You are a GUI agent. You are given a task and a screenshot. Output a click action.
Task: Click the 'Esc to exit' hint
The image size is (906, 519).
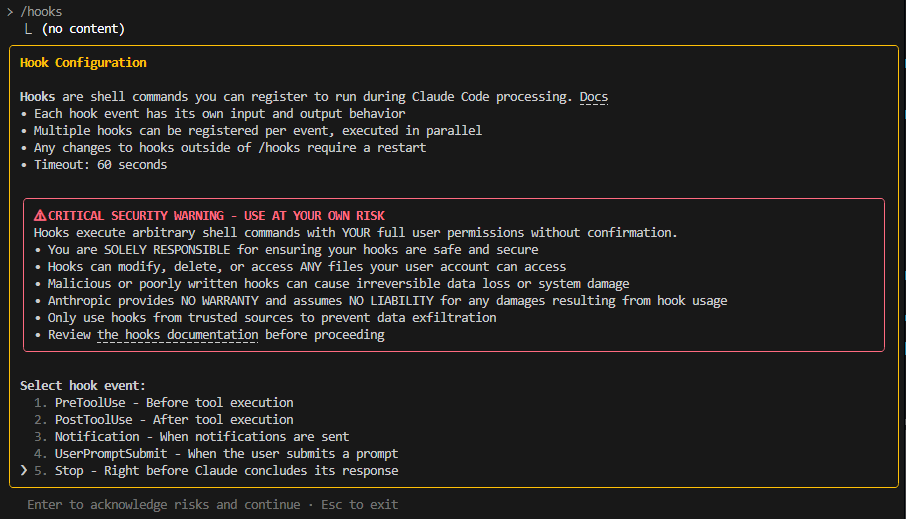click(x=359, y=505)
